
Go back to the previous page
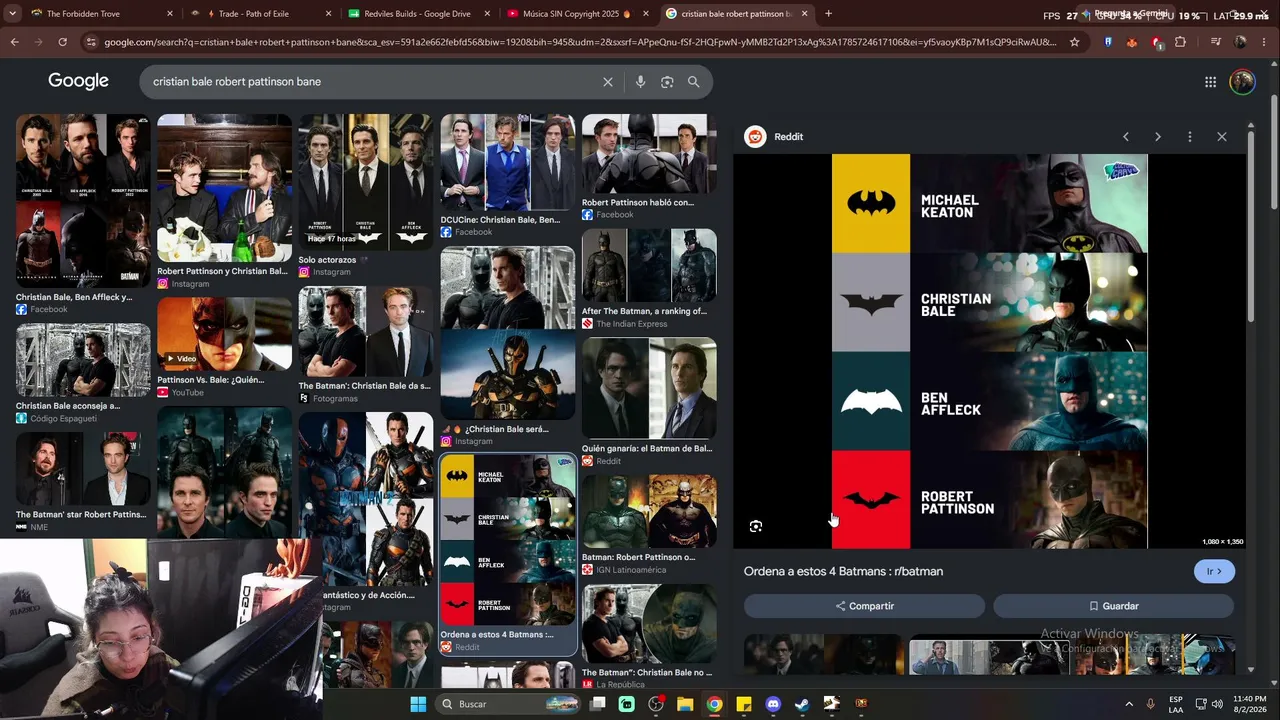(x=14, y=42)
